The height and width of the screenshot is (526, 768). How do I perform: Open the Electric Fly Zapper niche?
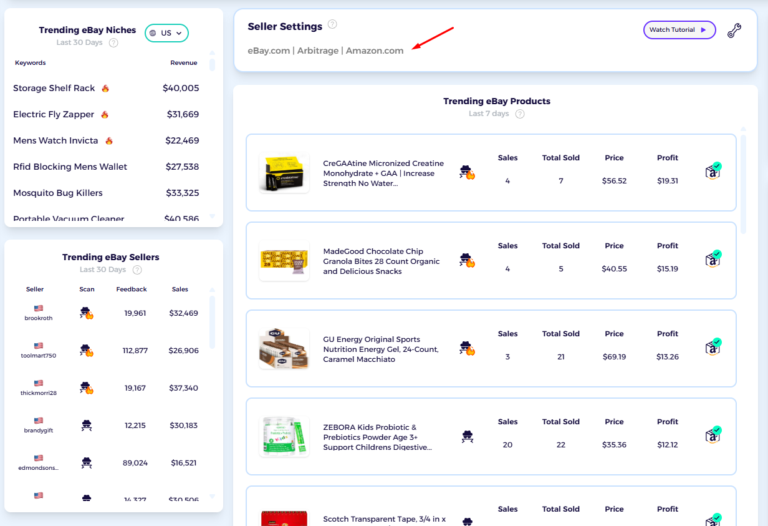point(53,114)
